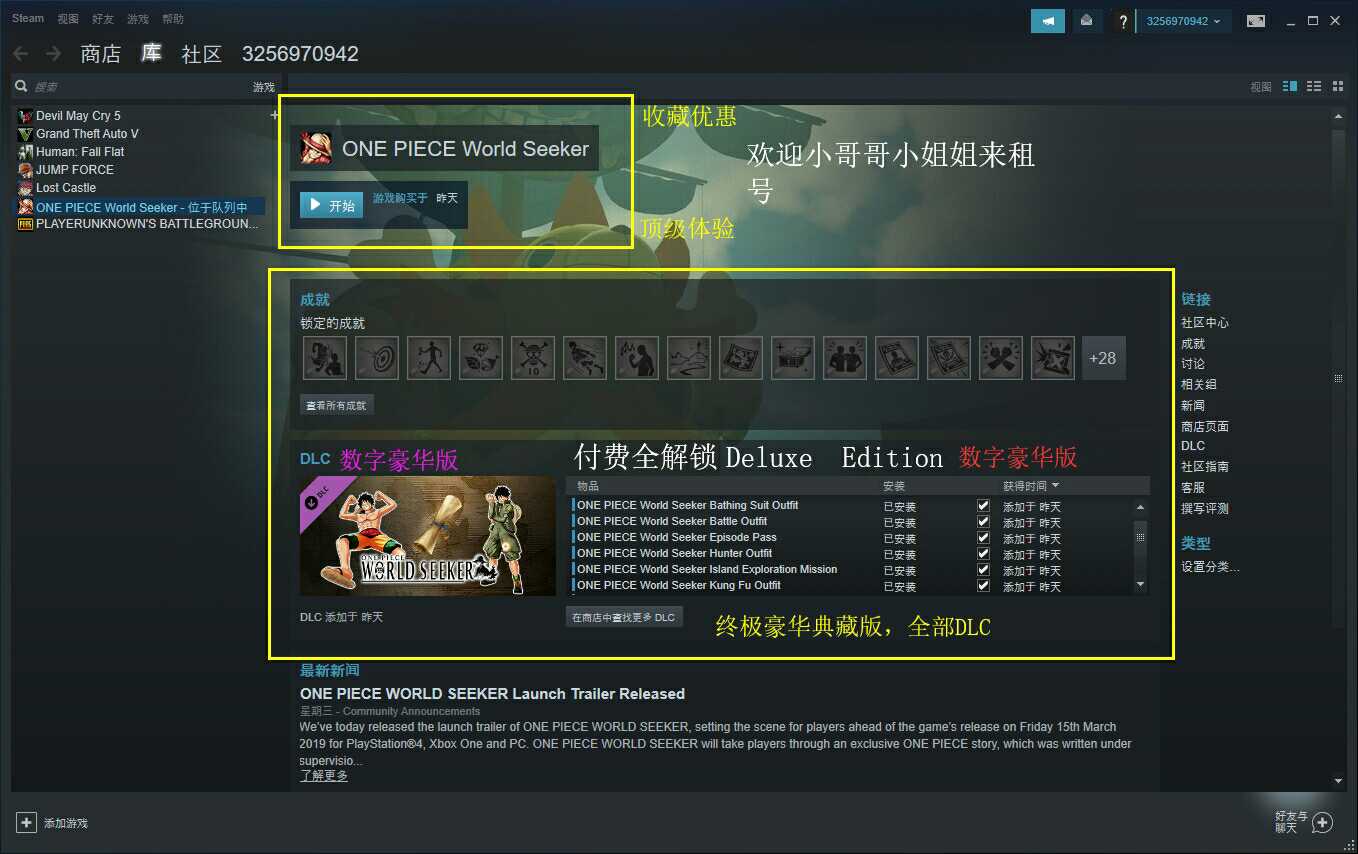Click the plus icon for Add Game

pos(26,823)
